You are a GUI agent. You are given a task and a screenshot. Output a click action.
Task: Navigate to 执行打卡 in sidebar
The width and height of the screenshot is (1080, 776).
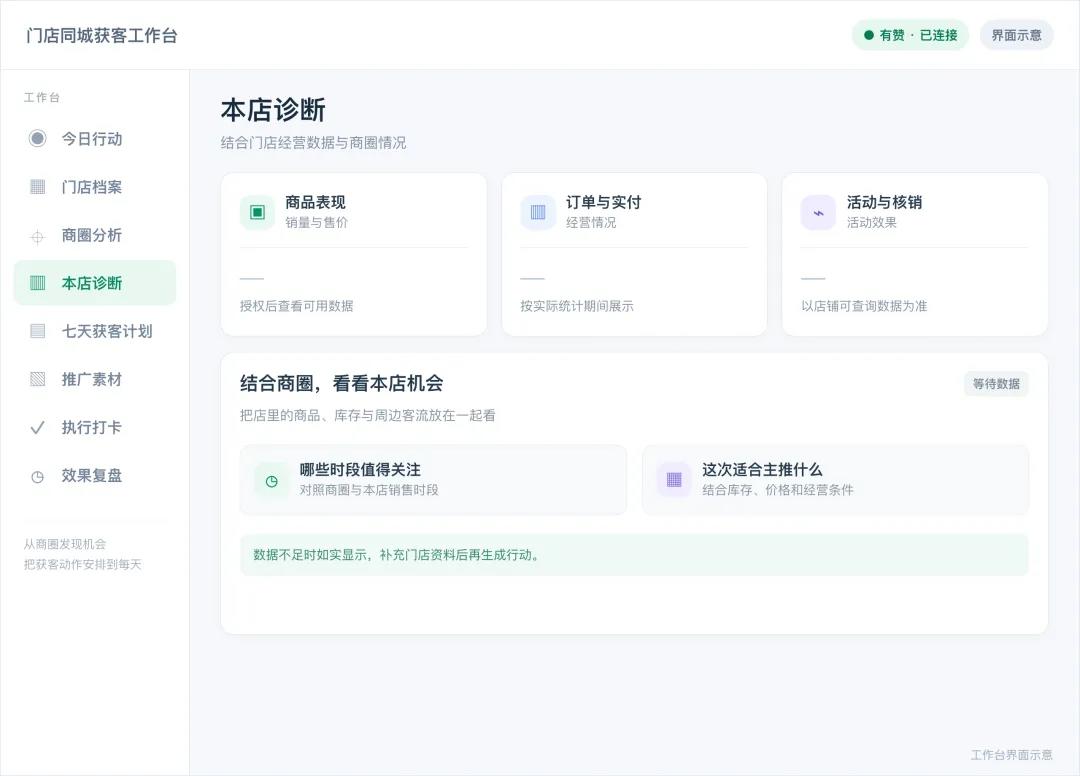(95, 428)
